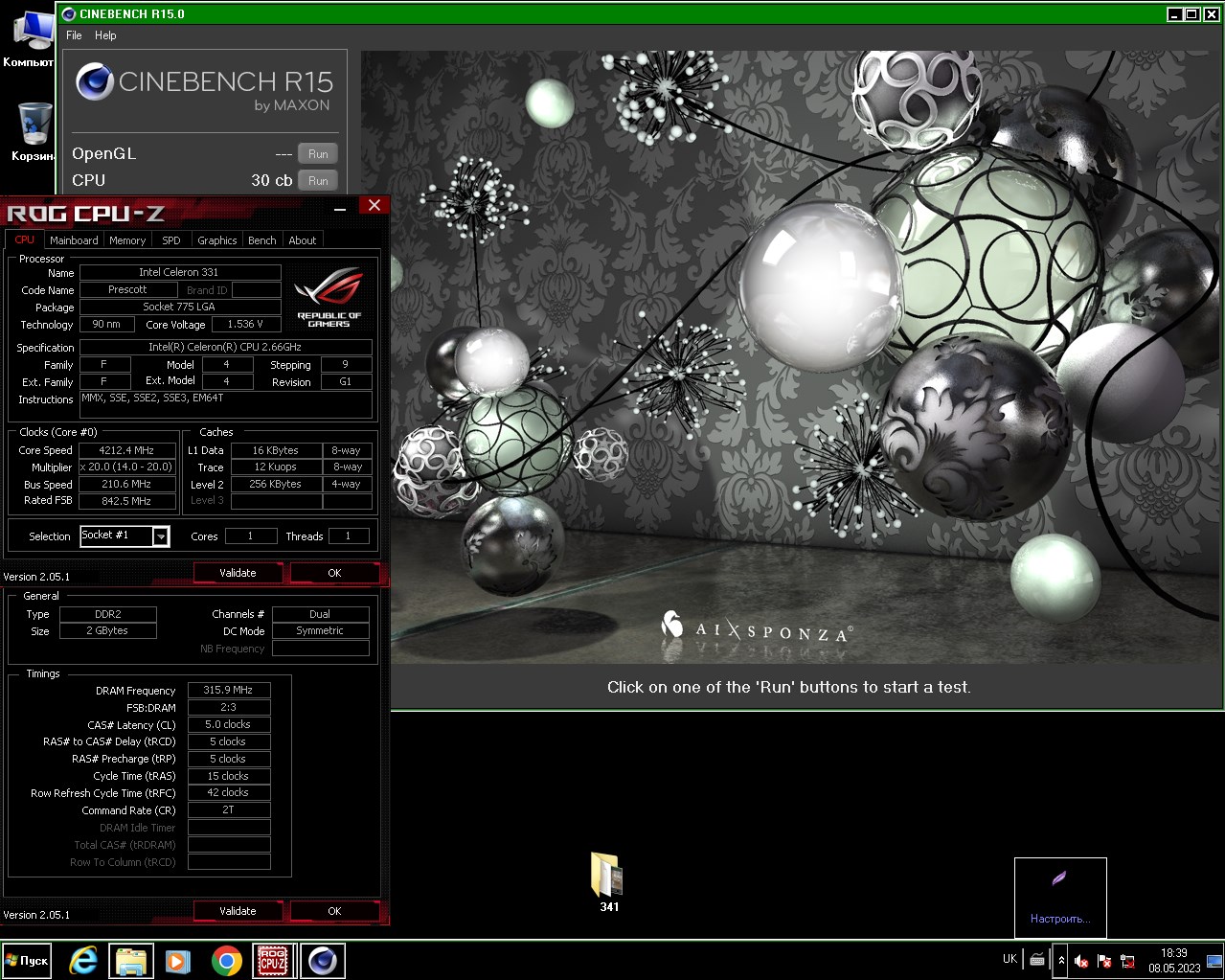This screenshot has width=1225, height=980.
Task: Click the Start button on taskbar
Action: 27,961
